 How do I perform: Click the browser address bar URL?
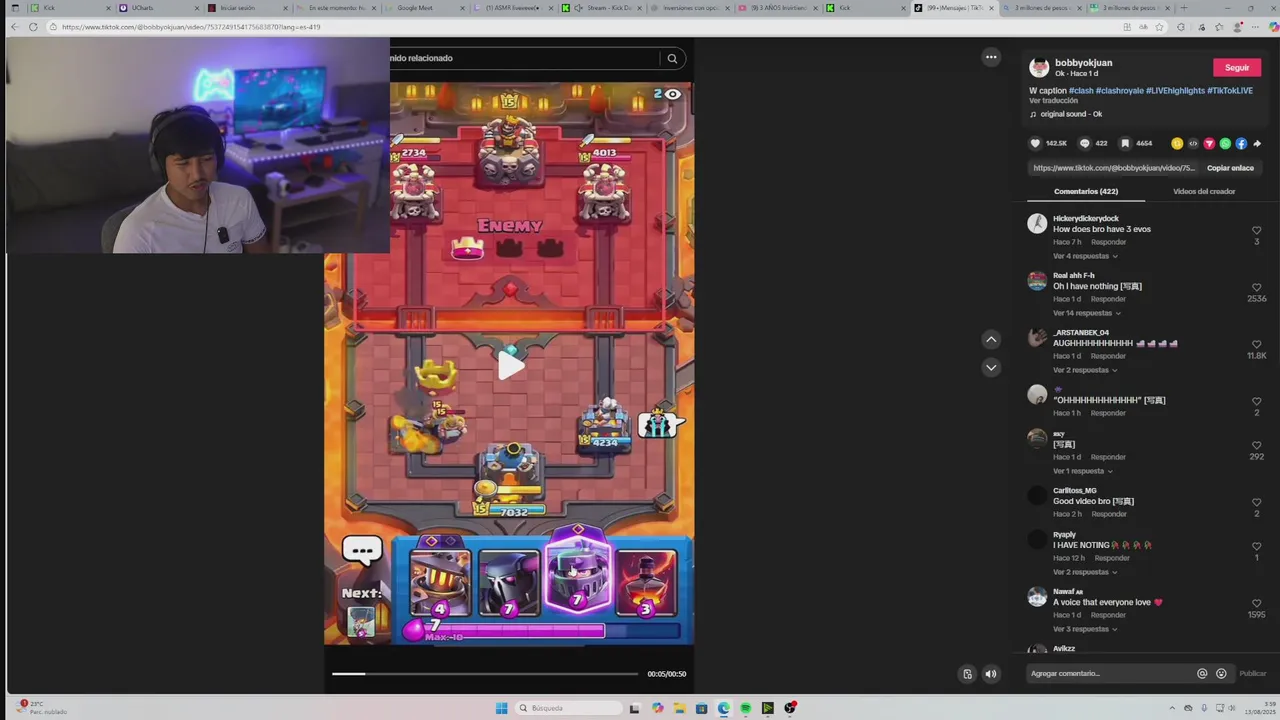coord(190,27)
